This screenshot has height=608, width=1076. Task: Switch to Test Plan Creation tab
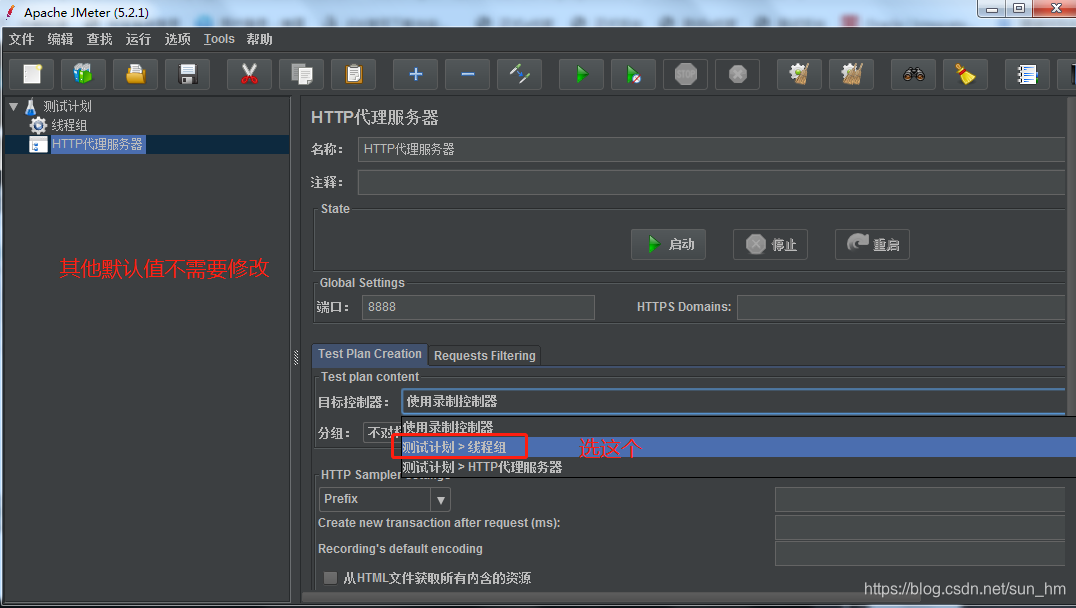(x=370, y=354)
